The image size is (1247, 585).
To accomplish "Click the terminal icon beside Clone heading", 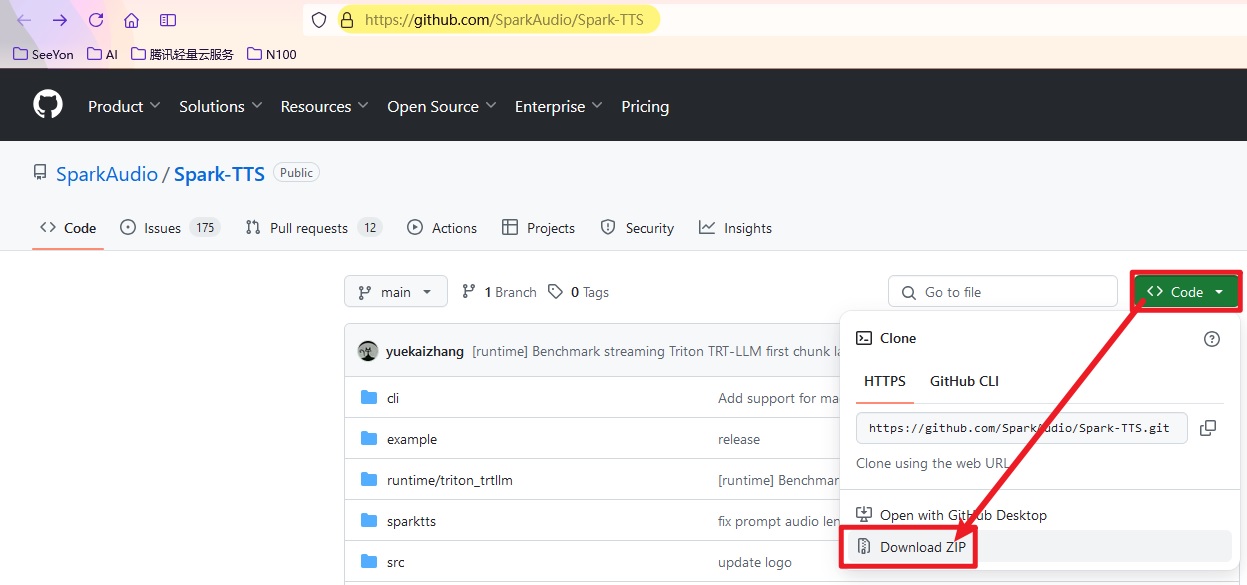I will tap(864, 338).
